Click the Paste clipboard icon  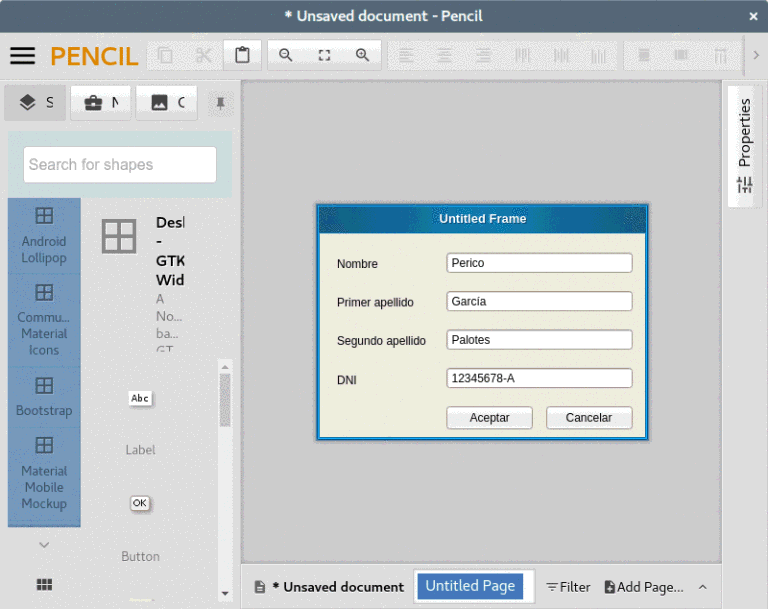coord(242,56)
